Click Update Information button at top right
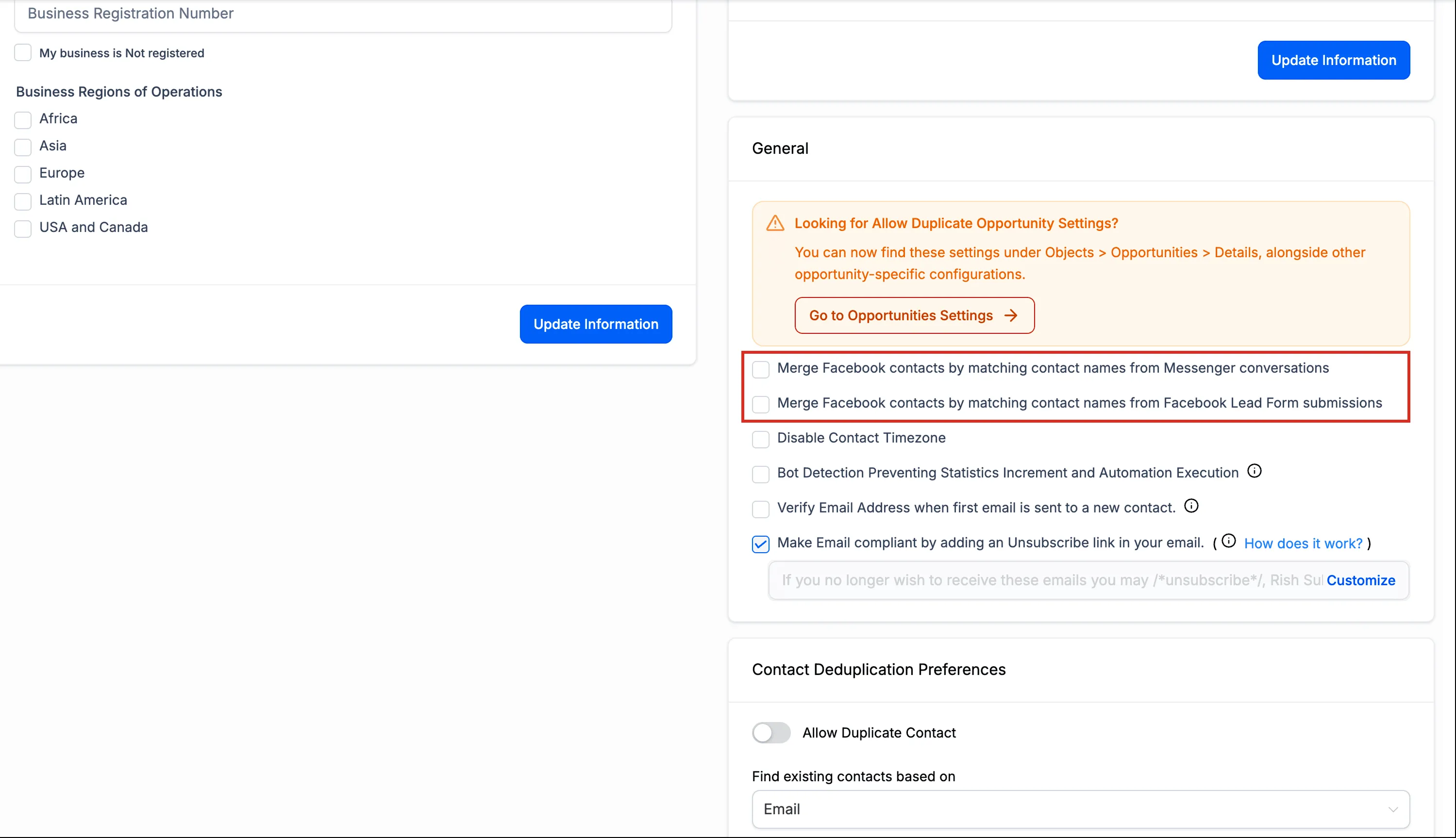This screenshot has height=838, width=1456. (1333, 60)
